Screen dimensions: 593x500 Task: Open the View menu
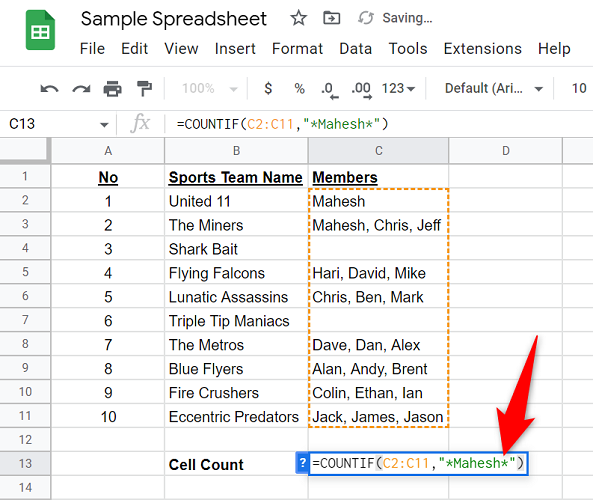[181, 49]
